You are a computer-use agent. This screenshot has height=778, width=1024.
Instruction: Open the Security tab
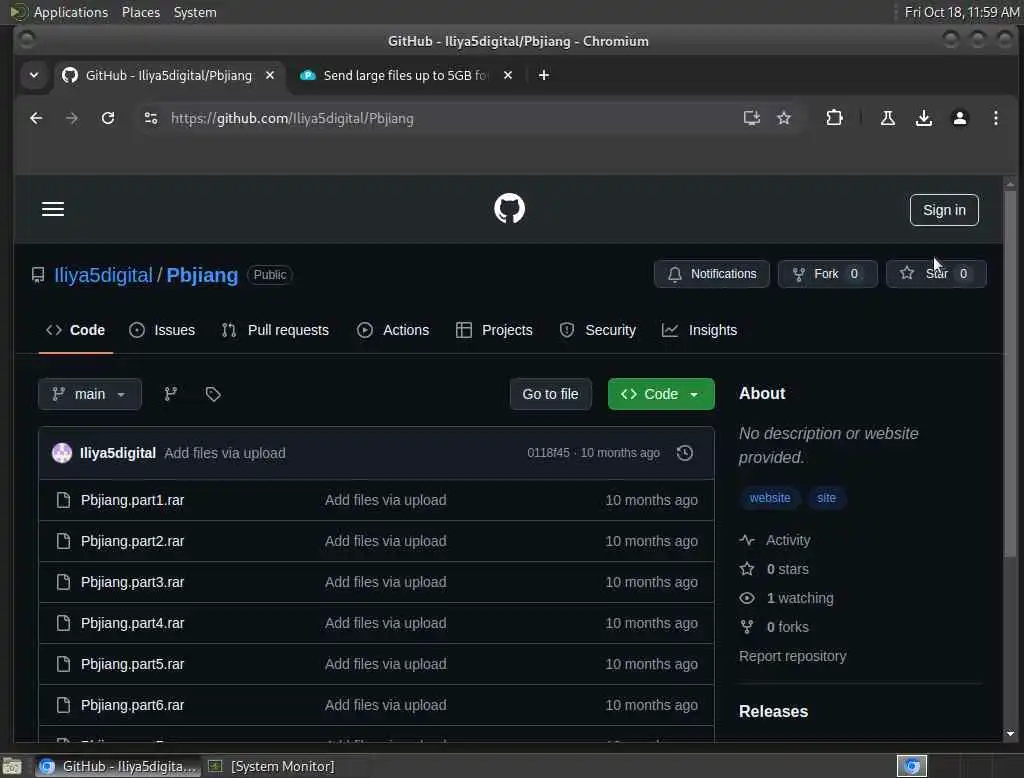pyautogui.click(x=598, y=330)
